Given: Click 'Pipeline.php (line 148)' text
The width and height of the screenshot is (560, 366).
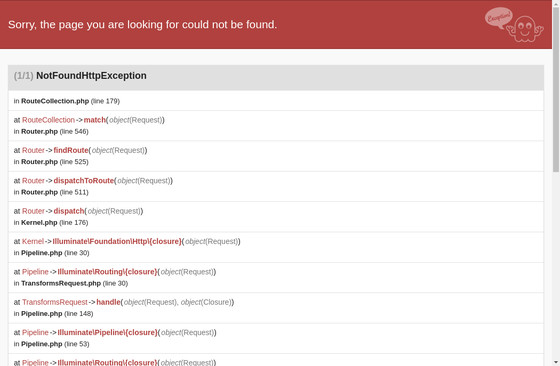Looking at the screenshot, I should tap(57, 314).
